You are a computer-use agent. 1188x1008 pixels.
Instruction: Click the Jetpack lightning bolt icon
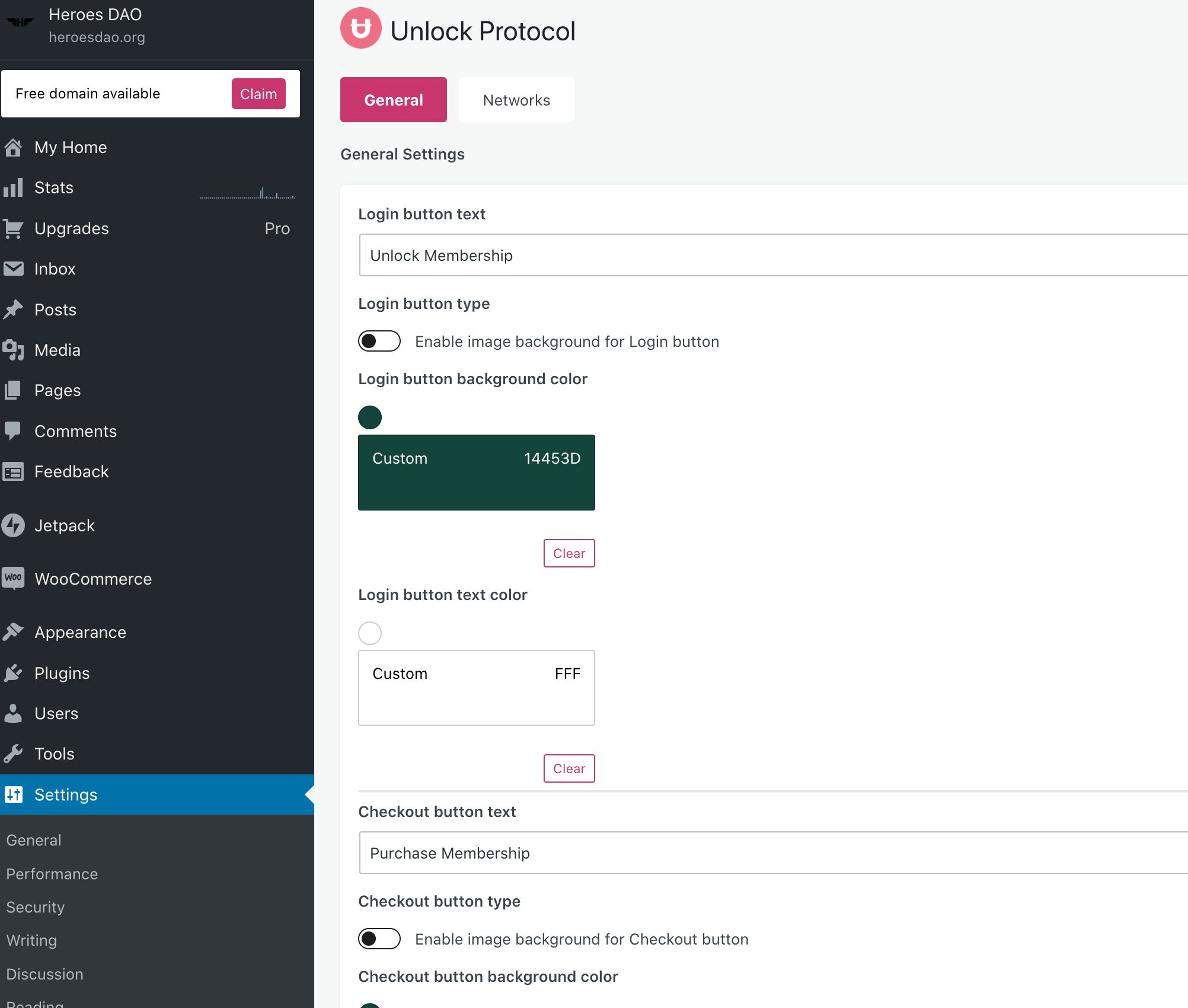(x=13, y=525)
